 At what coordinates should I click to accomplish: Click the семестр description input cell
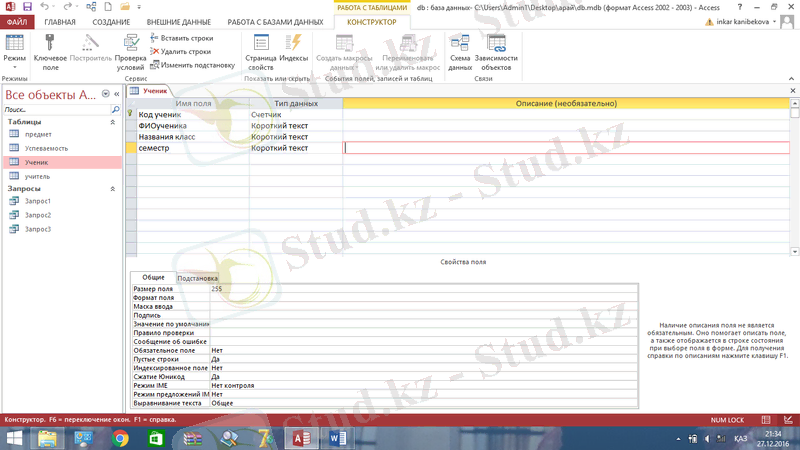pos(566,148)
